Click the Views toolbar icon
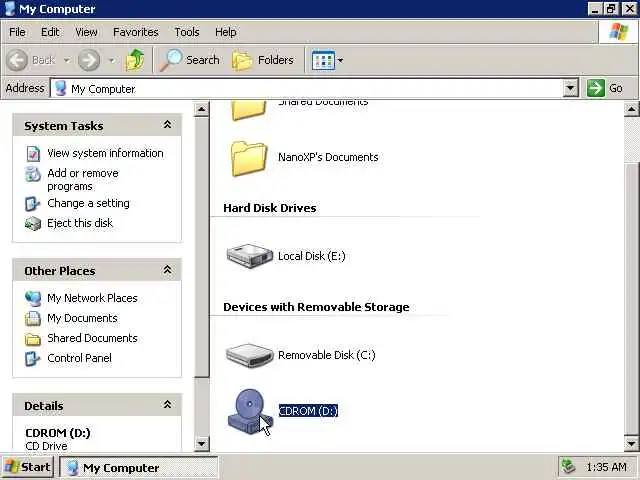 click(x=323, y=60)
